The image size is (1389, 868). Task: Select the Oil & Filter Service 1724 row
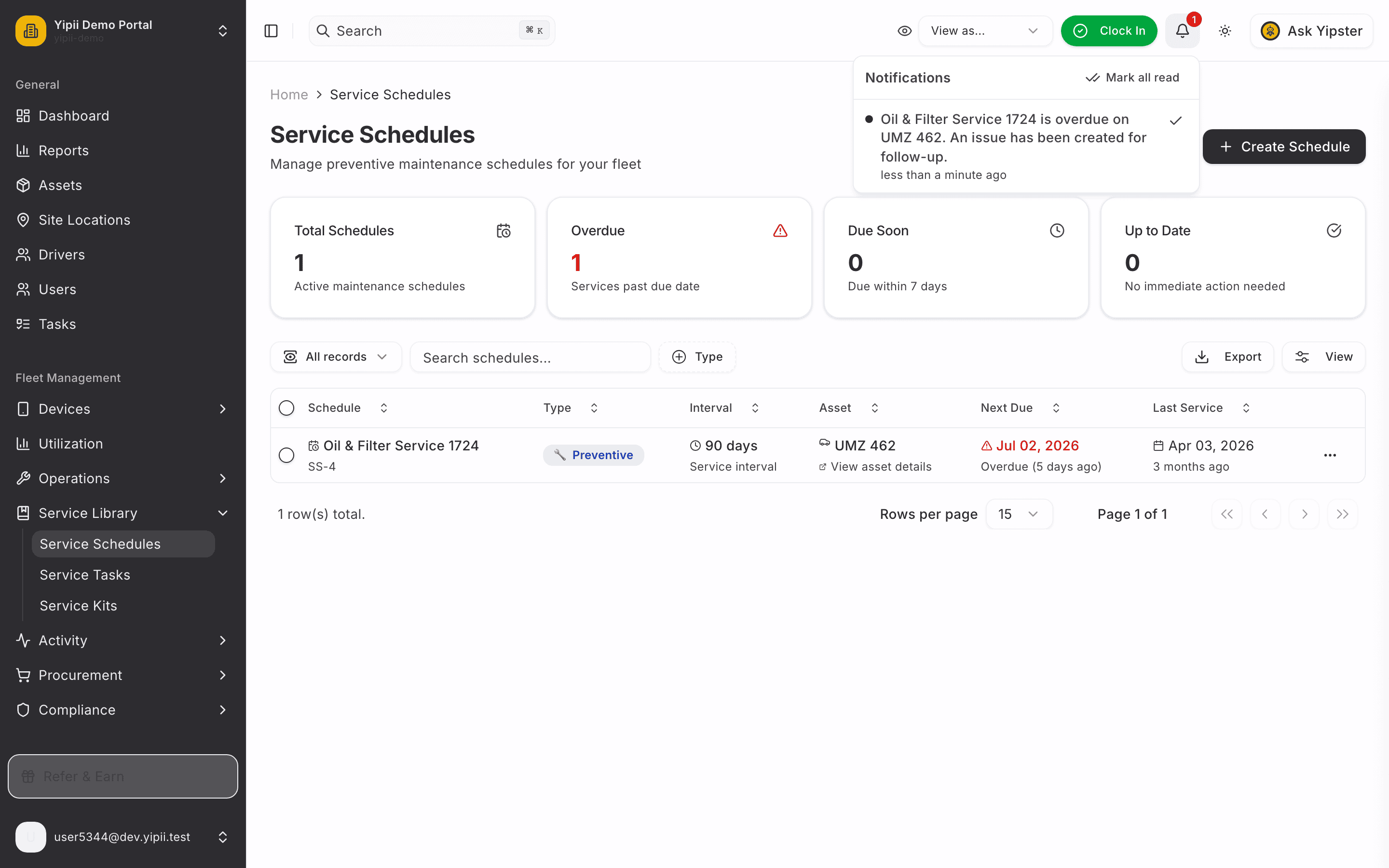(286, 455)
